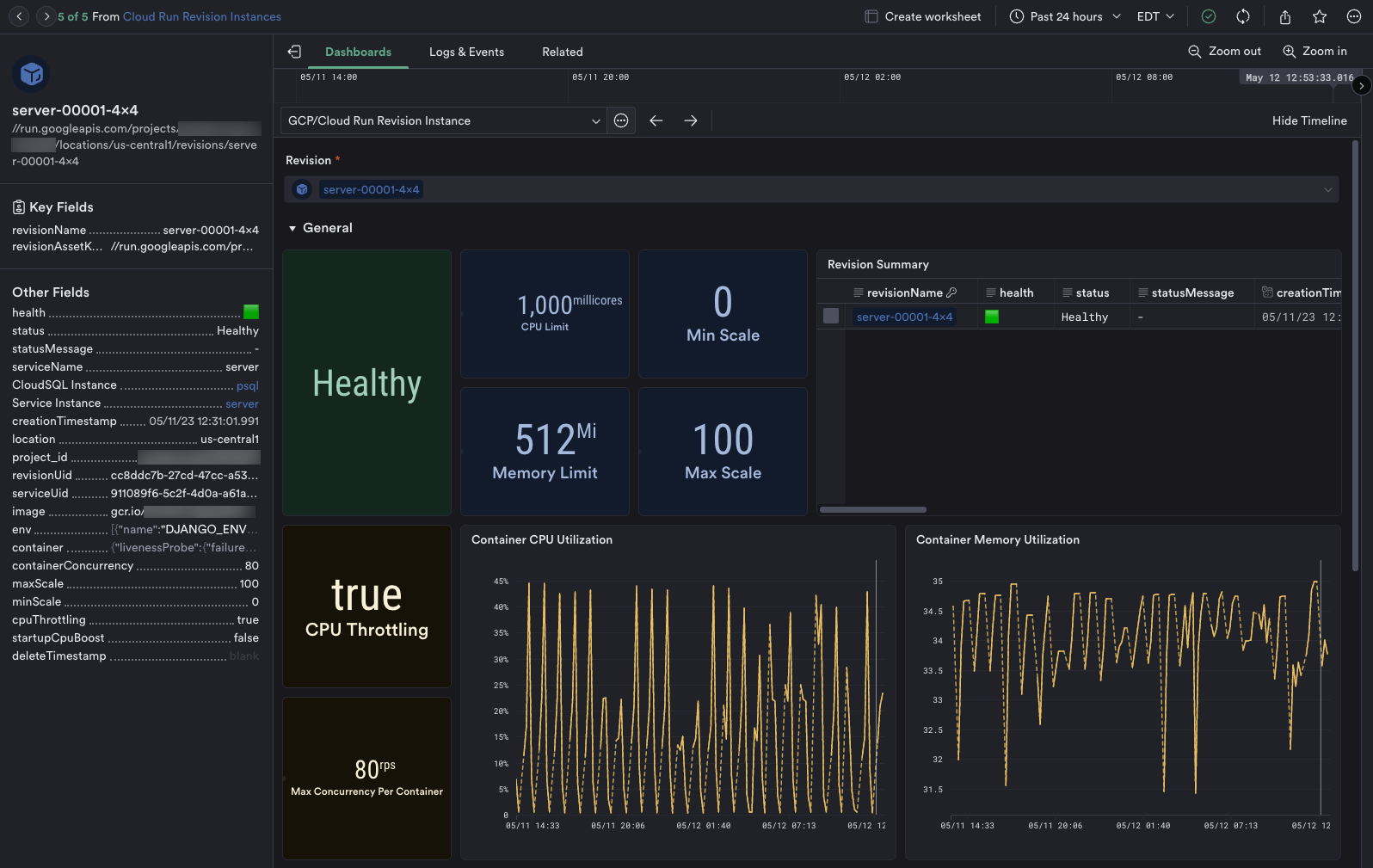Click Container Memory Utilization chart title

tap(998, 539)
